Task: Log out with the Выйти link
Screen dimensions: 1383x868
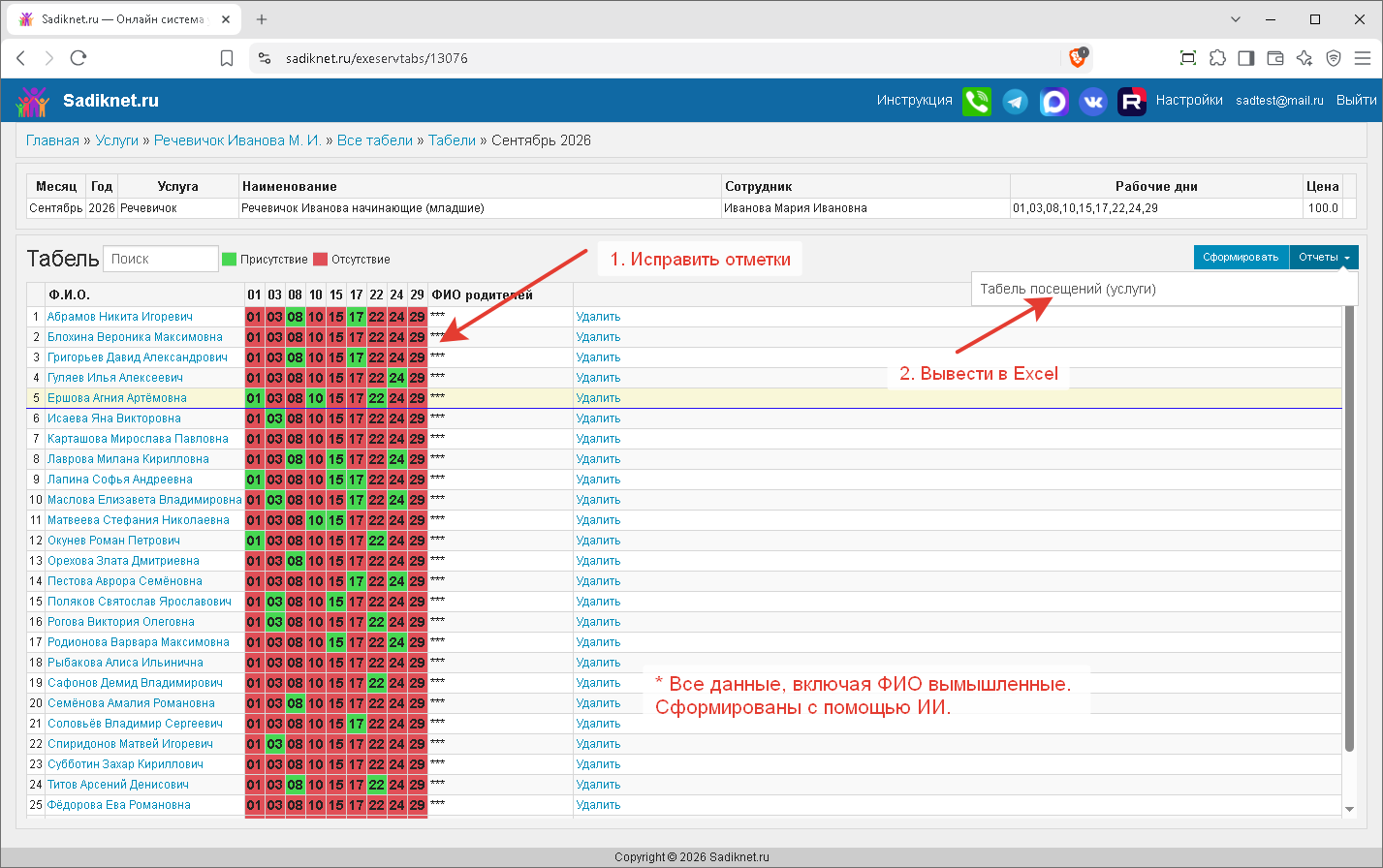Action: tap(1357, 100)
